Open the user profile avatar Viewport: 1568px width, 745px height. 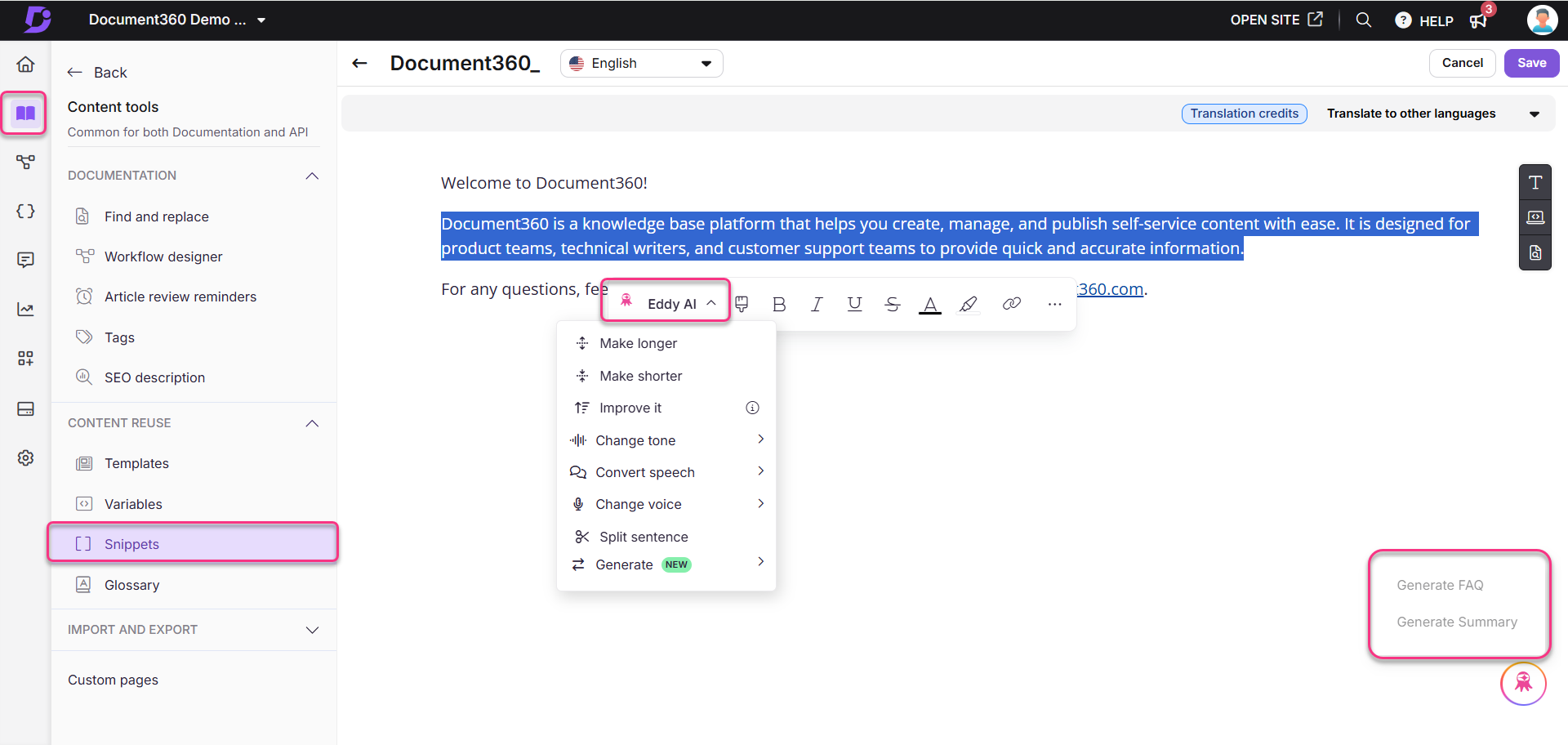(x=1542, y=20)
